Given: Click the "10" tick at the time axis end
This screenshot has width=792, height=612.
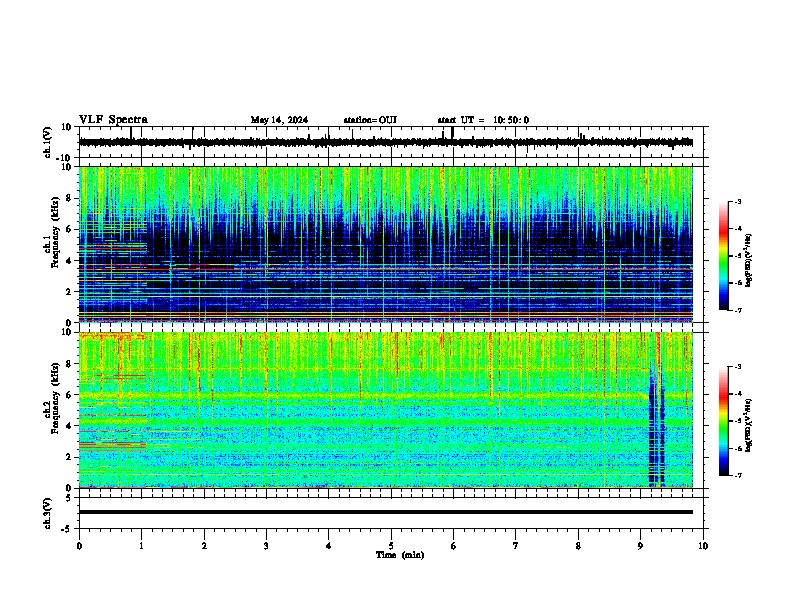Looking at the screenshot, I should click(x=703, y=546).
